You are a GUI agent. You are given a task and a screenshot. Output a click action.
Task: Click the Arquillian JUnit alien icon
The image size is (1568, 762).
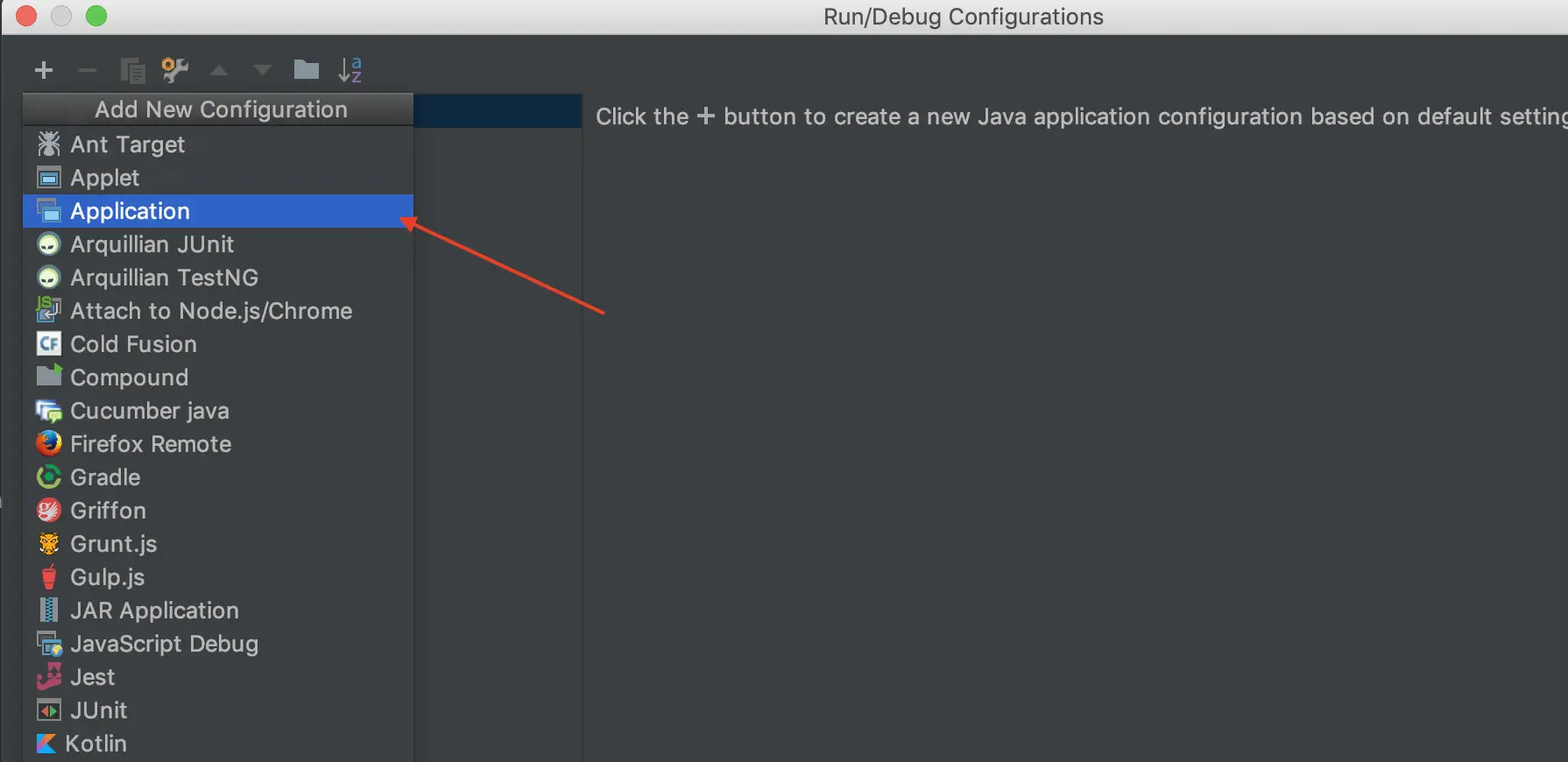pyautogui.click(x=49, y=244)
